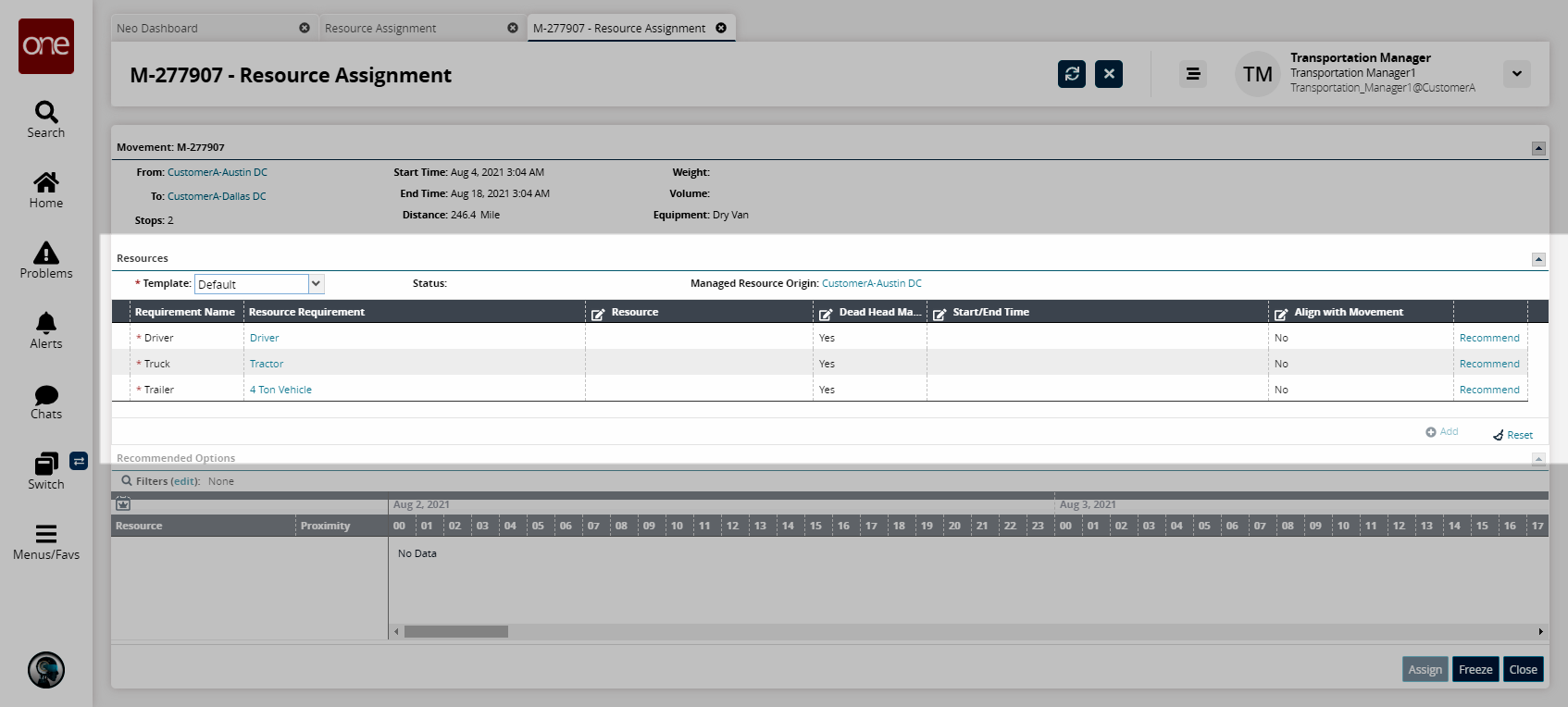
Task: Expand the user profile dropdown arrow
Action: tap(1516, 74)
